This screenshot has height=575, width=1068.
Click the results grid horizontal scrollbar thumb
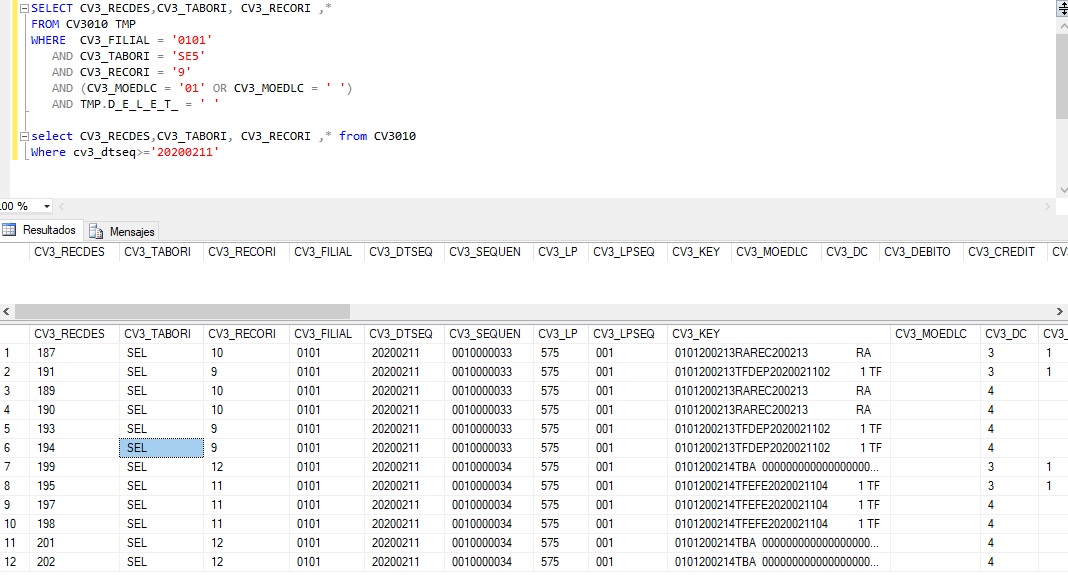coord(183,311)
